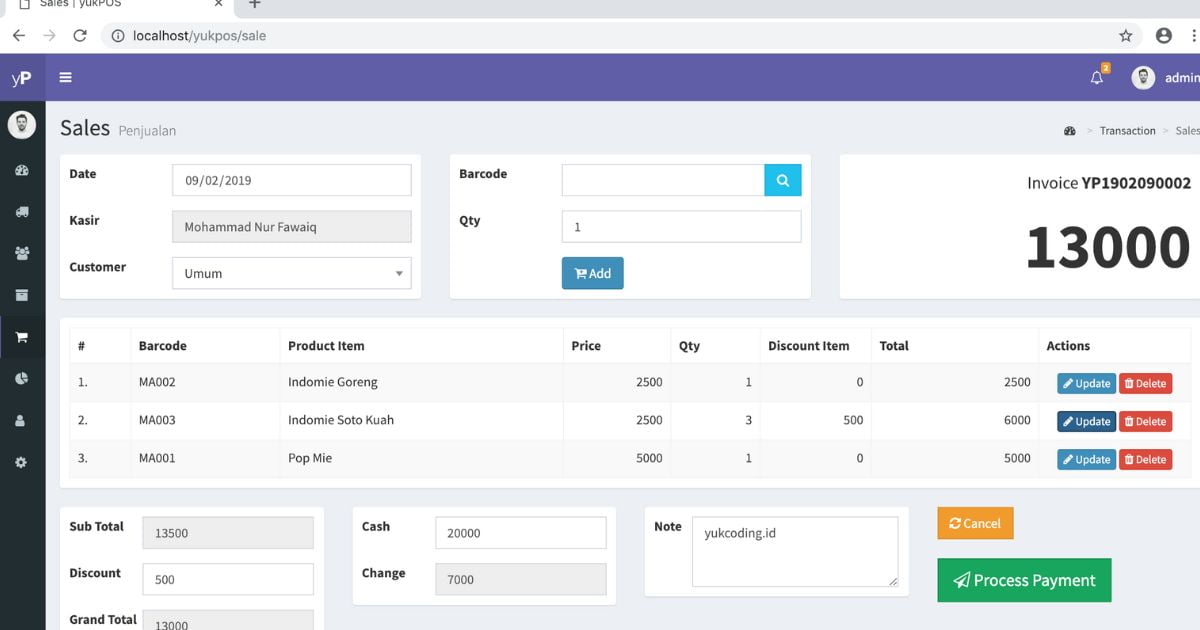Update the Indomie Soto Kuah row

tap(1086, 421)
